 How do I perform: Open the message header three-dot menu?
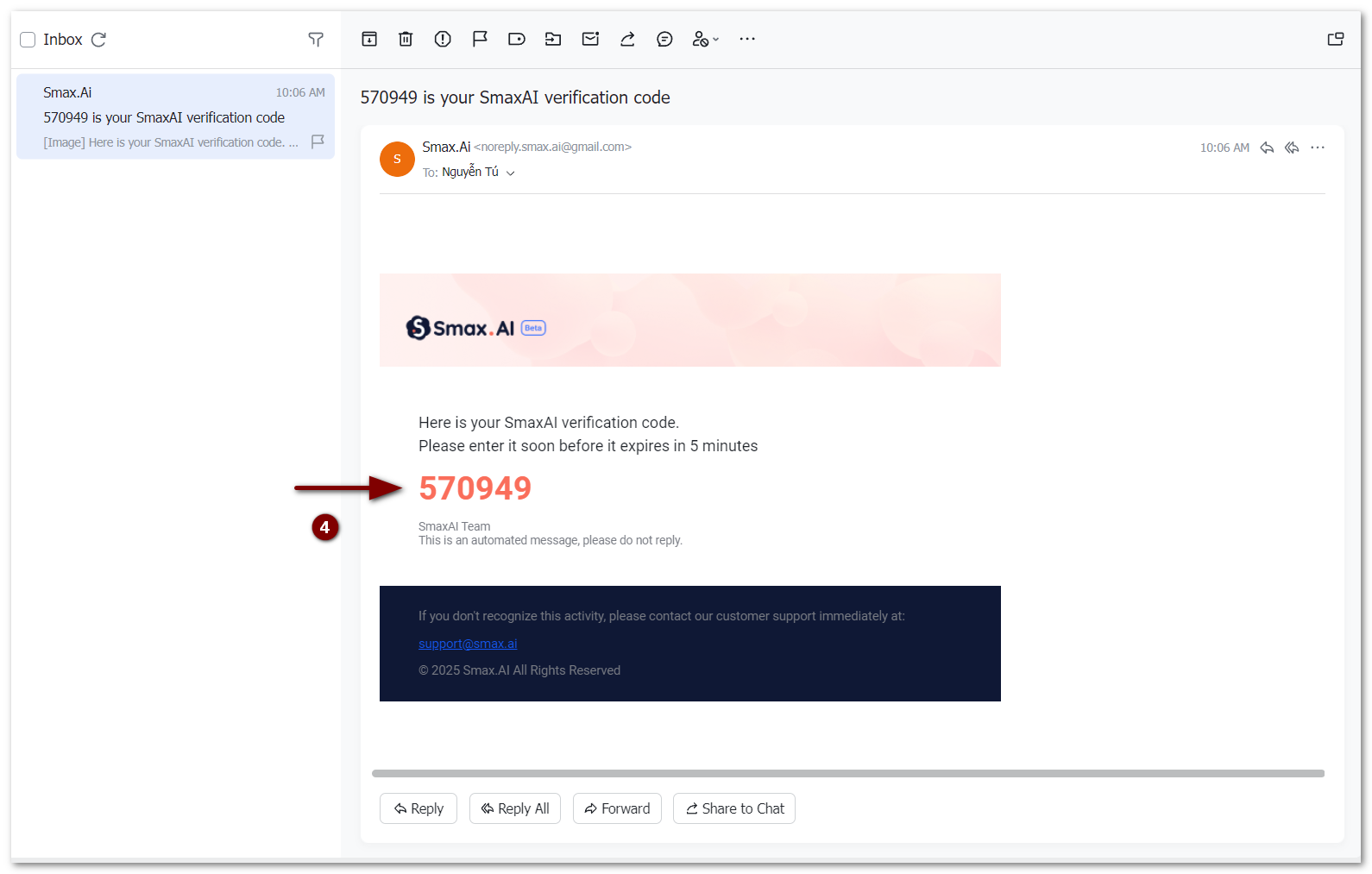point(1317,148)
